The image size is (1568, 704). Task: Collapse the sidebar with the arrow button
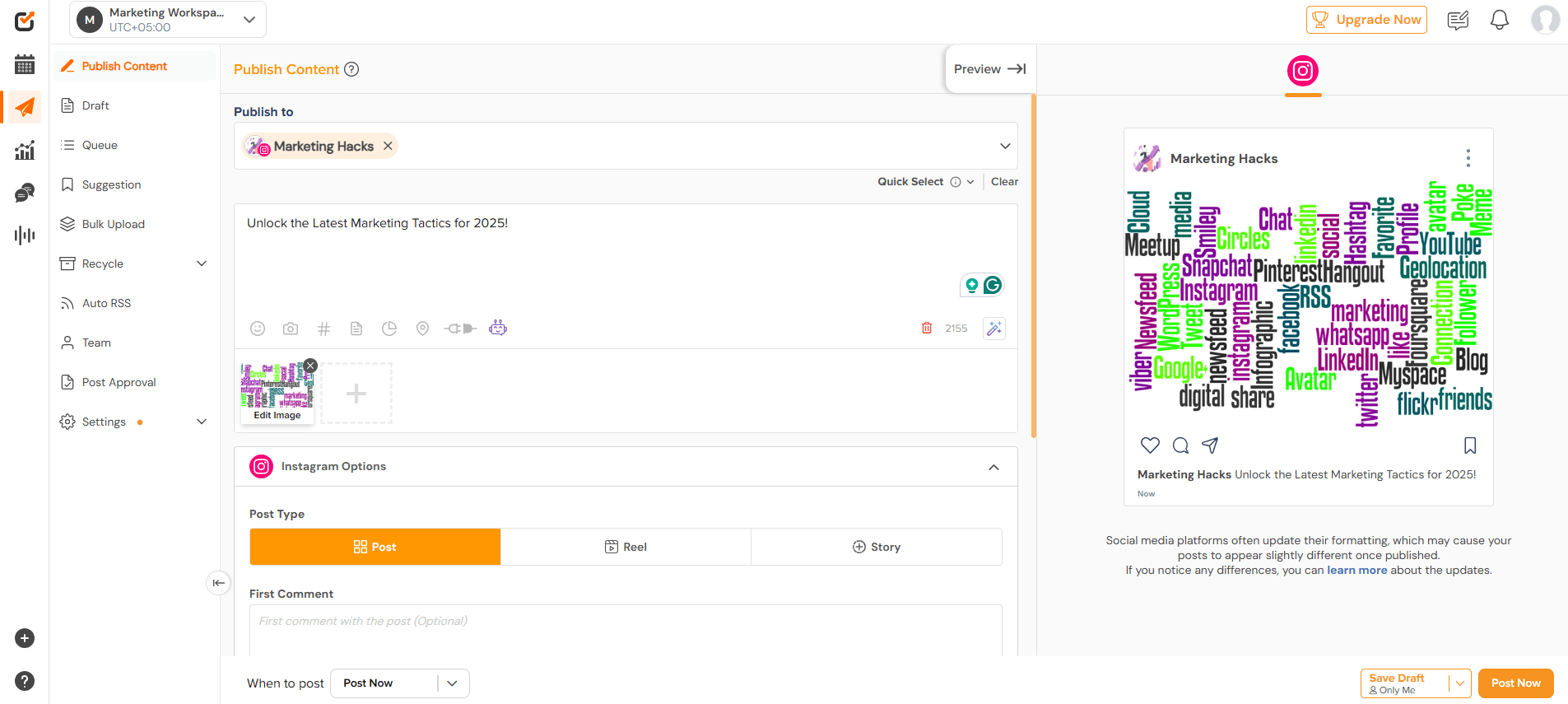(218, 583)
